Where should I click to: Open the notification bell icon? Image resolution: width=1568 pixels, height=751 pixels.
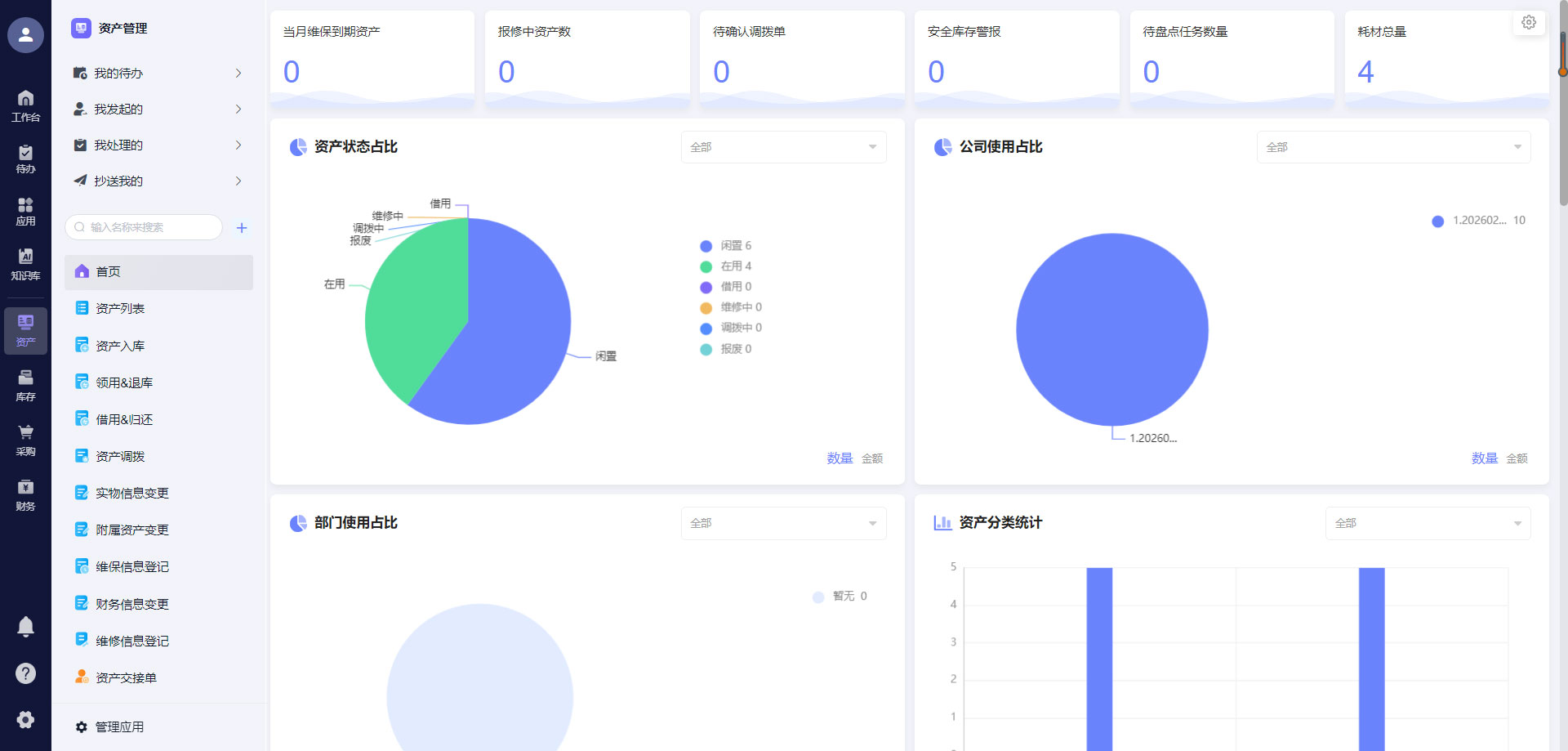click(x=25, y=626)
